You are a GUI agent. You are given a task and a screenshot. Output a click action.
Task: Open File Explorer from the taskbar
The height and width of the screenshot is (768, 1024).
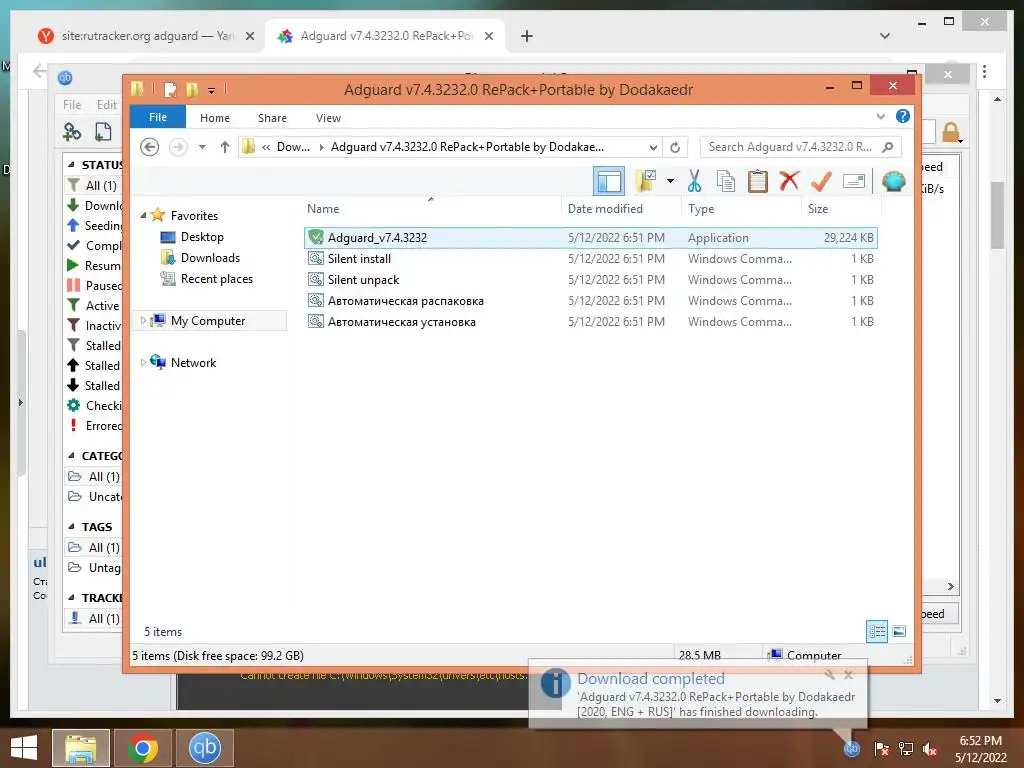pos(81,748)
